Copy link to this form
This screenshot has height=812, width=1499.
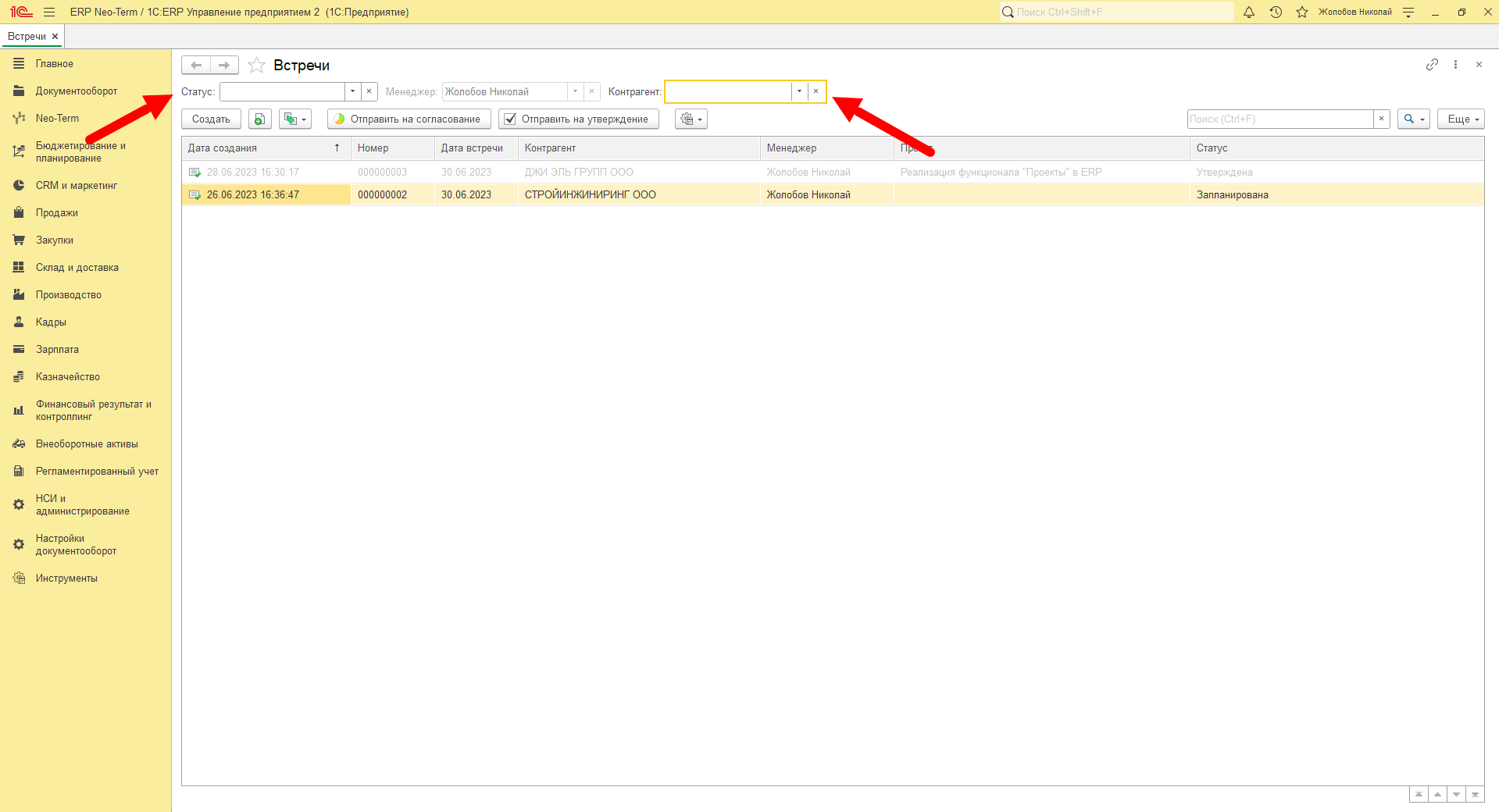[x=1432, y=64]
